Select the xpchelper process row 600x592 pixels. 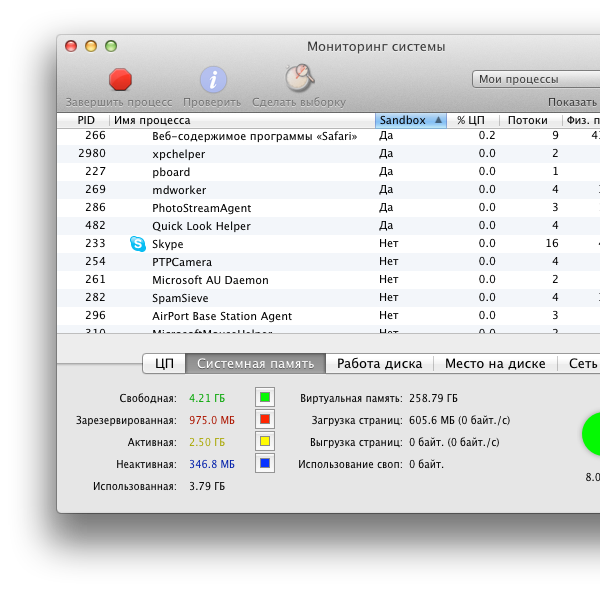[328, 153]
